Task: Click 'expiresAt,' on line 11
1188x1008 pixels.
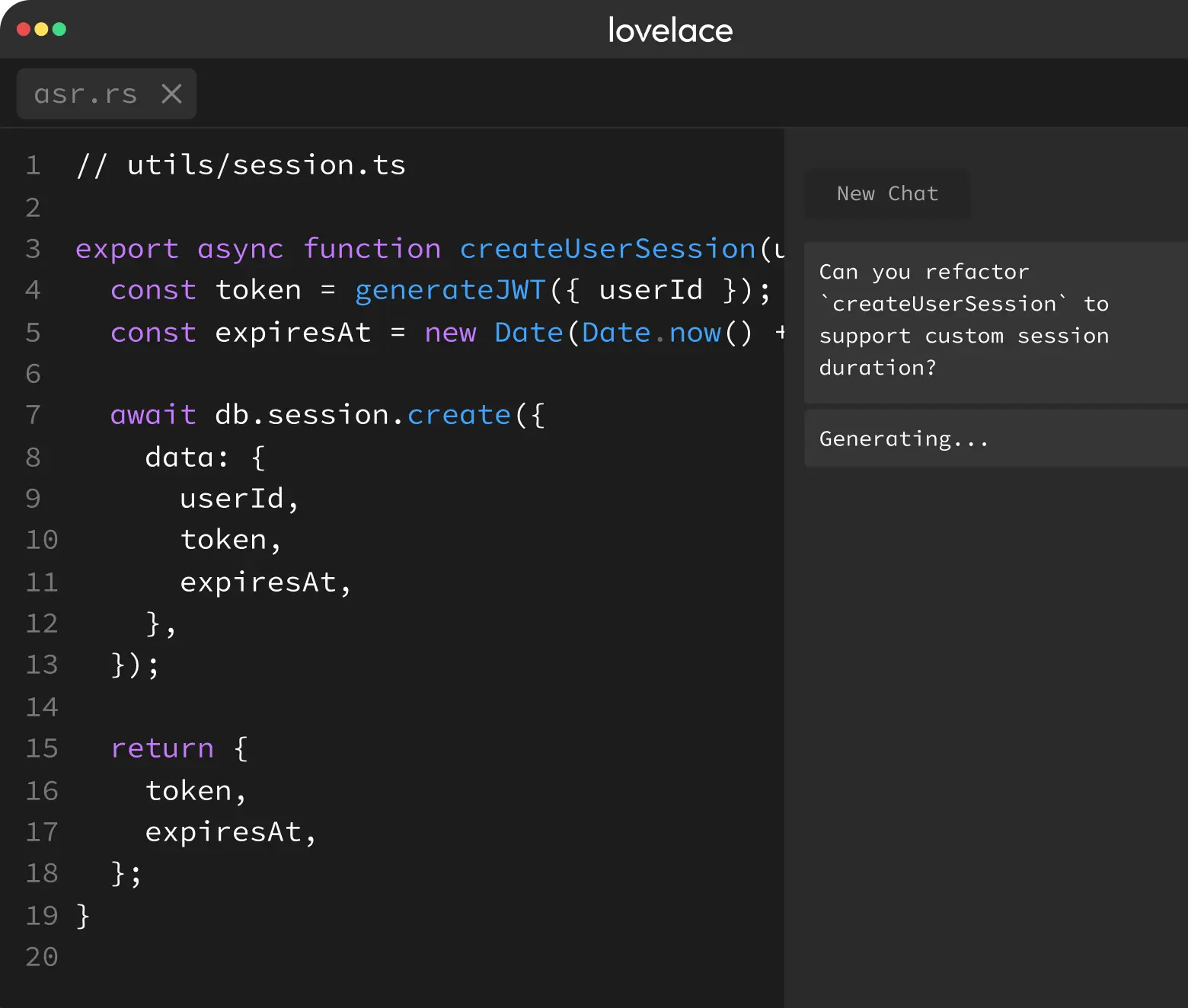Action: point(266,582)
